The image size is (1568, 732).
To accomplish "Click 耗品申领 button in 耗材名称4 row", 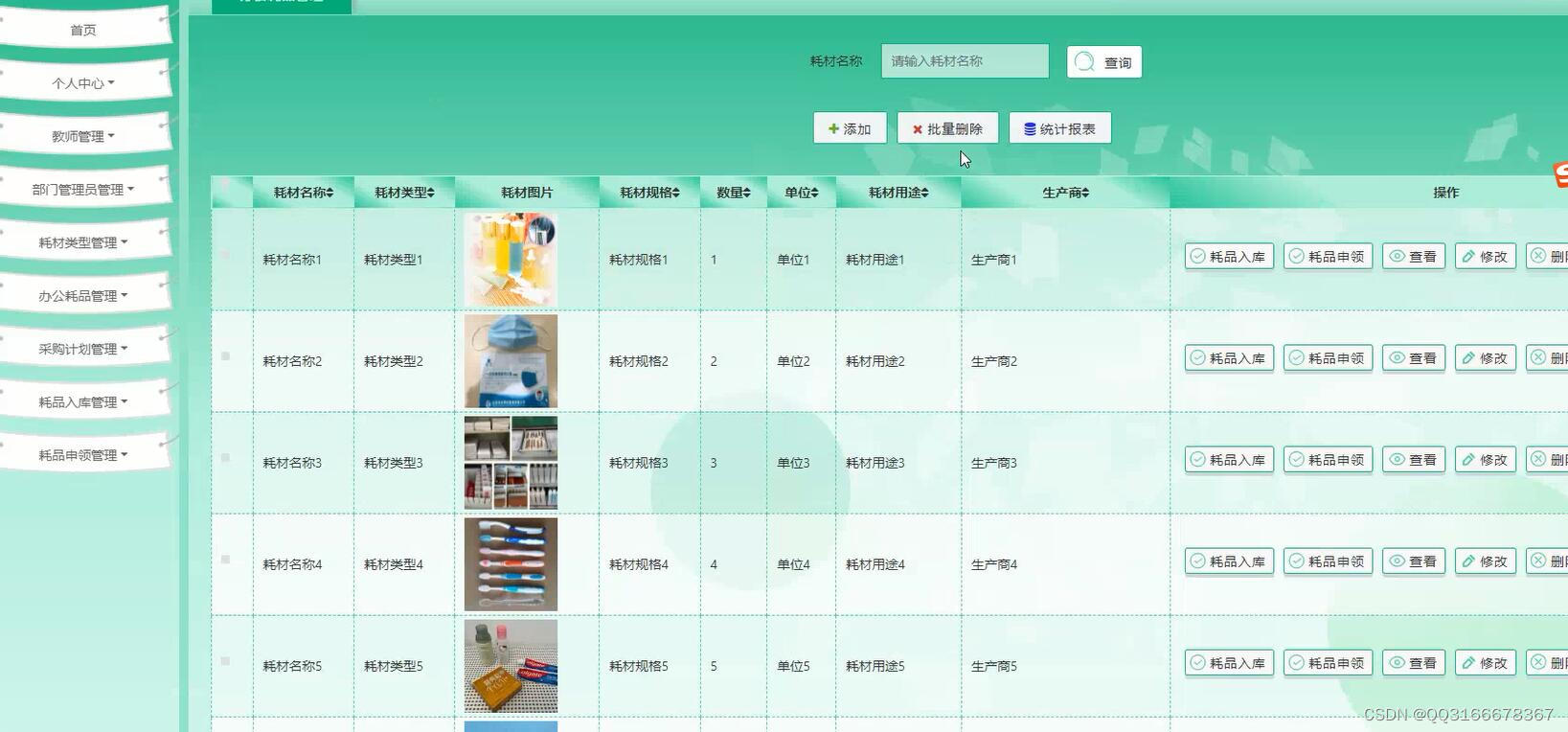I will (x=1328, y=560).
